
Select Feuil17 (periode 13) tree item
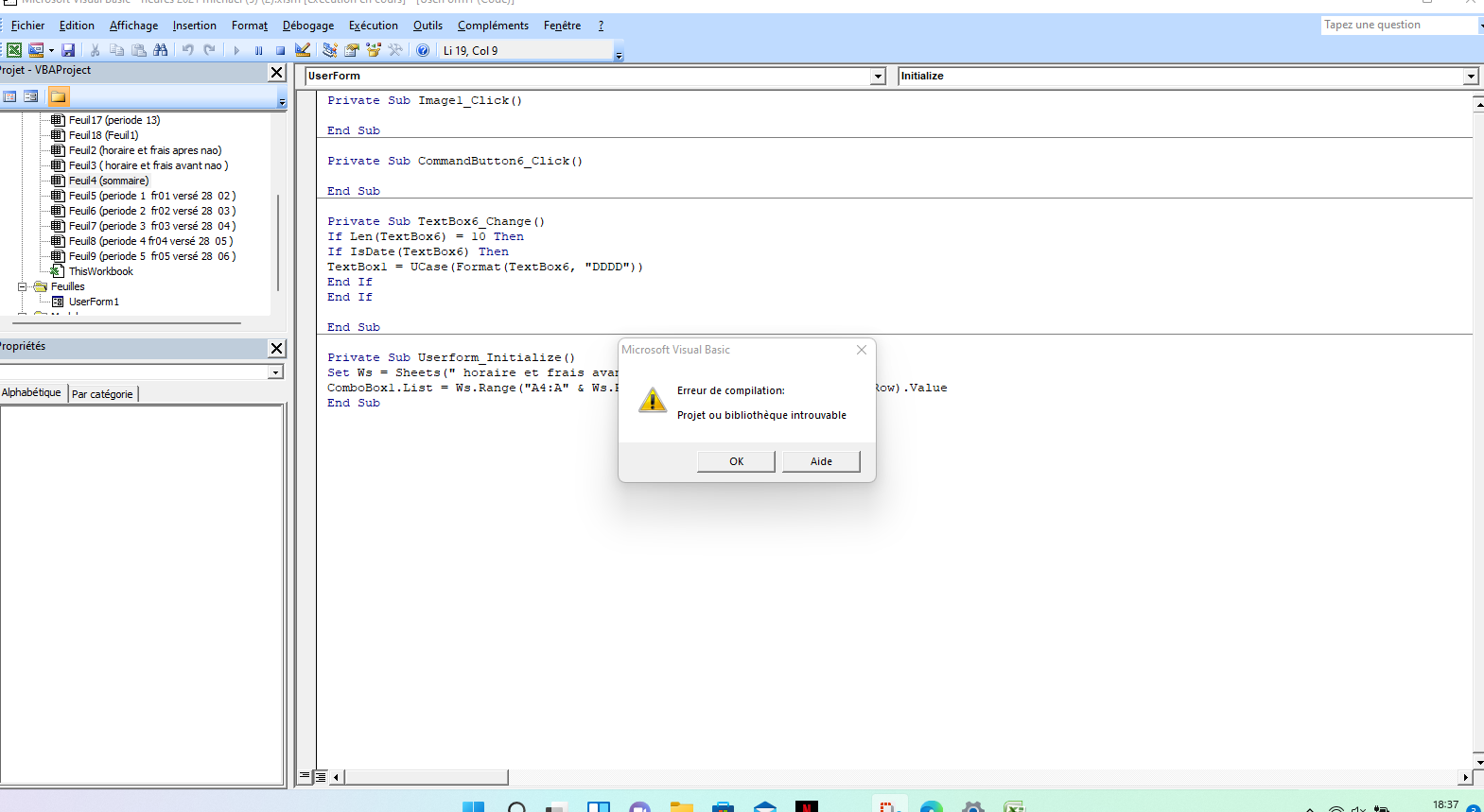(x=113, y=120)
